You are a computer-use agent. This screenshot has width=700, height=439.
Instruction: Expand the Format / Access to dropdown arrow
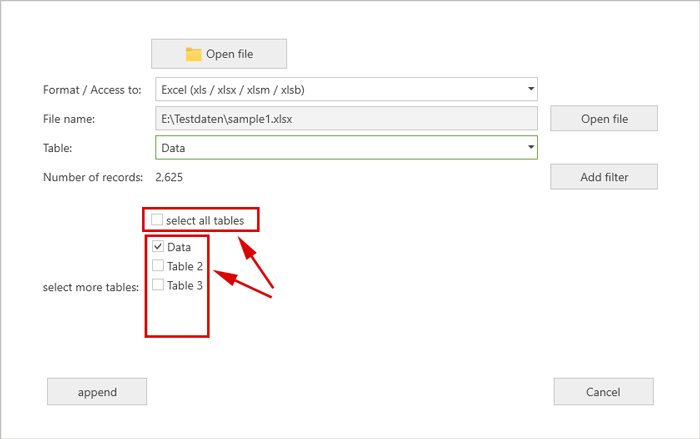(x=529, y=89)
